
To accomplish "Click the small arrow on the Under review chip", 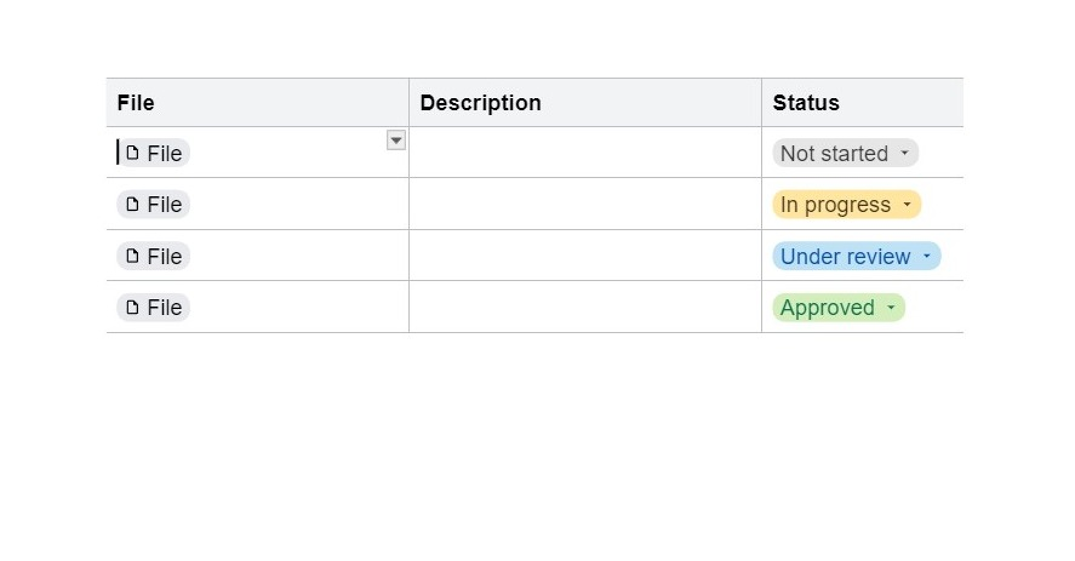I will 926,256.
